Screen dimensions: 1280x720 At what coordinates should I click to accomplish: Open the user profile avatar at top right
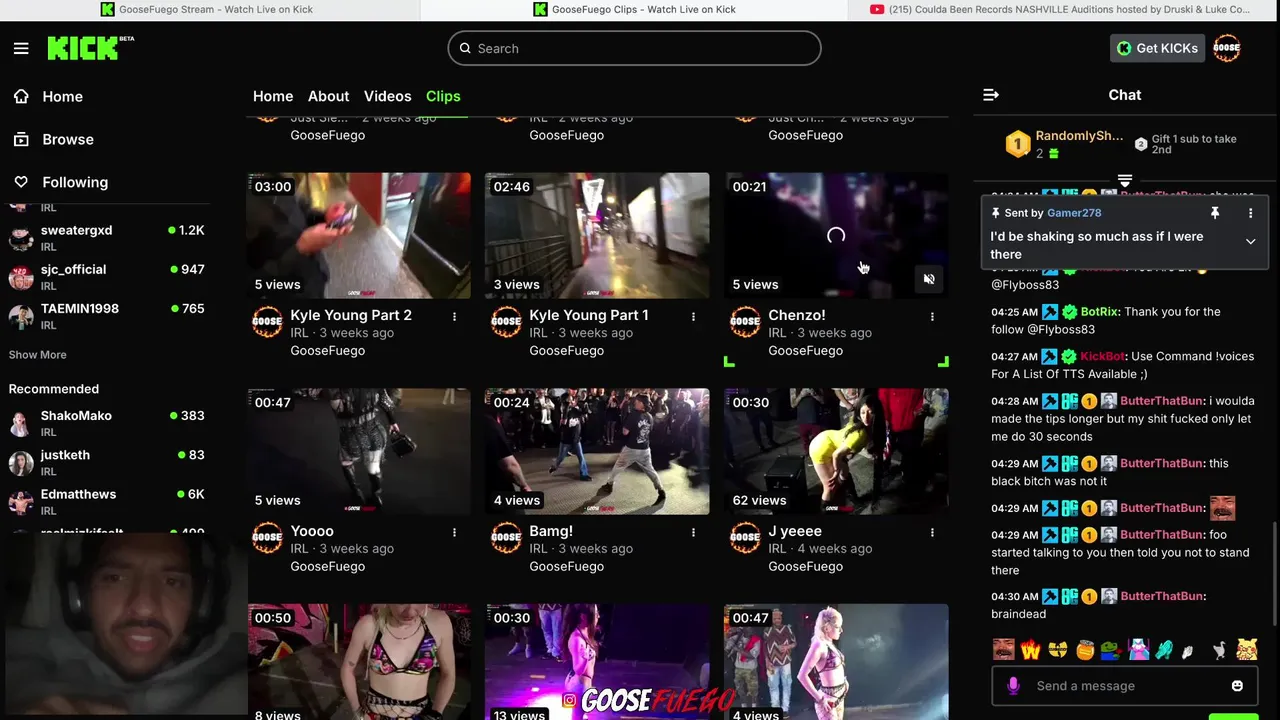[1226, 48]
